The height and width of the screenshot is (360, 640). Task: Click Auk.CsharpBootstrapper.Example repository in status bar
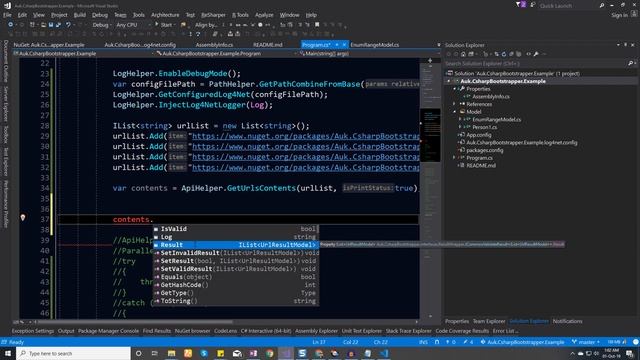coord(522,342)
